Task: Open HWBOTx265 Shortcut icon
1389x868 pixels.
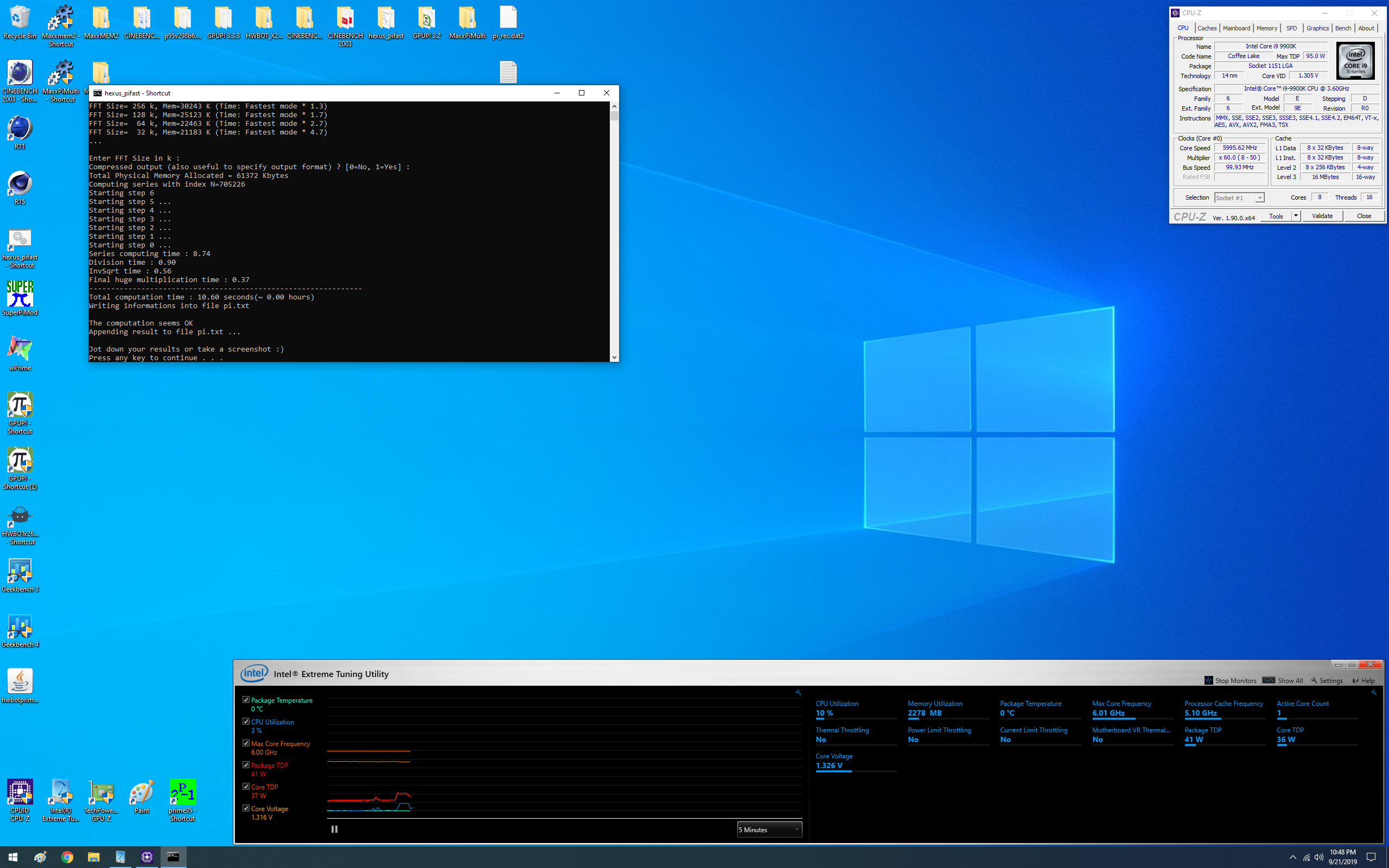Action: tap(20, 525)
